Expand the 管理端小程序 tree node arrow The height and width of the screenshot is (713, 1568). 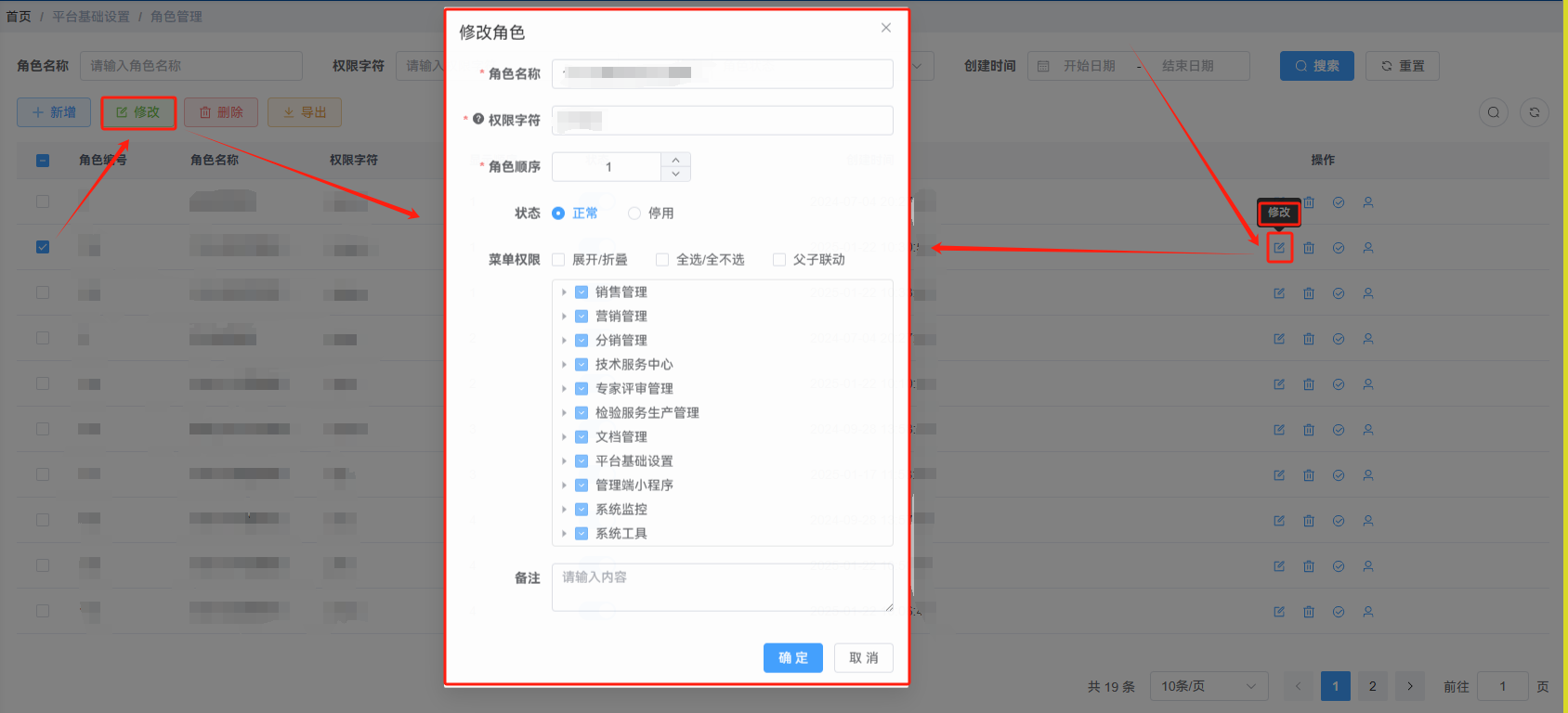tap(564, 486)
